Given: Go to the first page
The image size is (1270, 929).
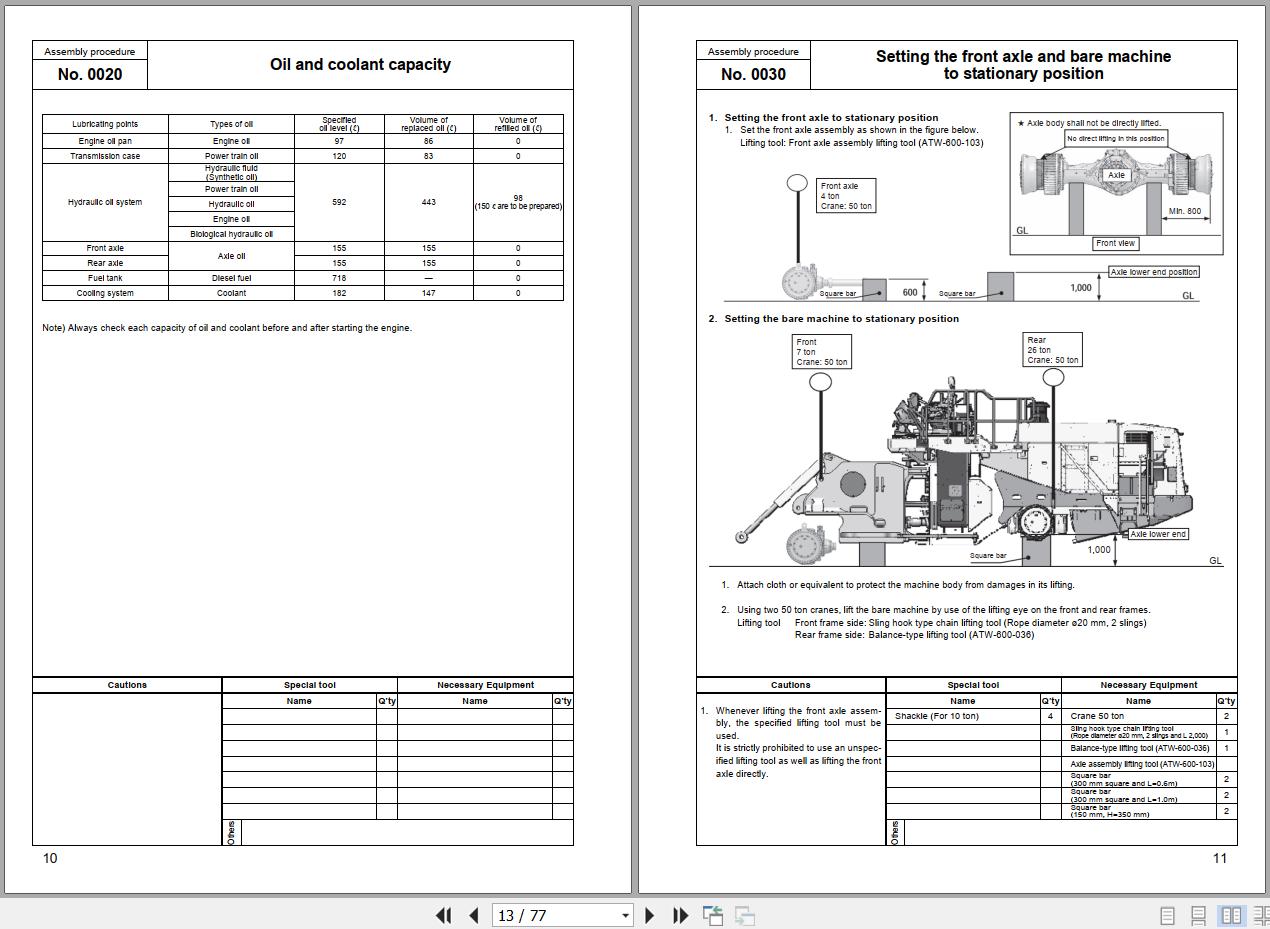Looking at the screenshot, I should click(444, 915).
